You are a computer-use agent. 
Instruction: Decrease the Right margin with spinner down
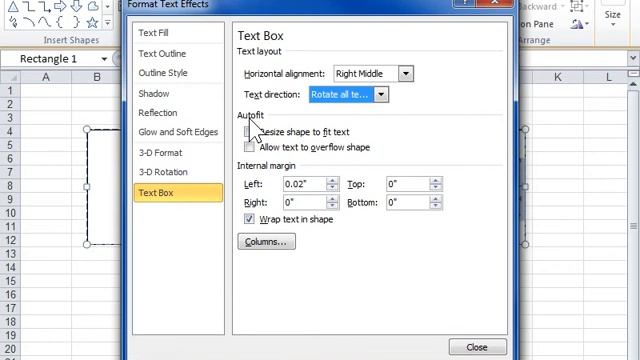point(332,206)
